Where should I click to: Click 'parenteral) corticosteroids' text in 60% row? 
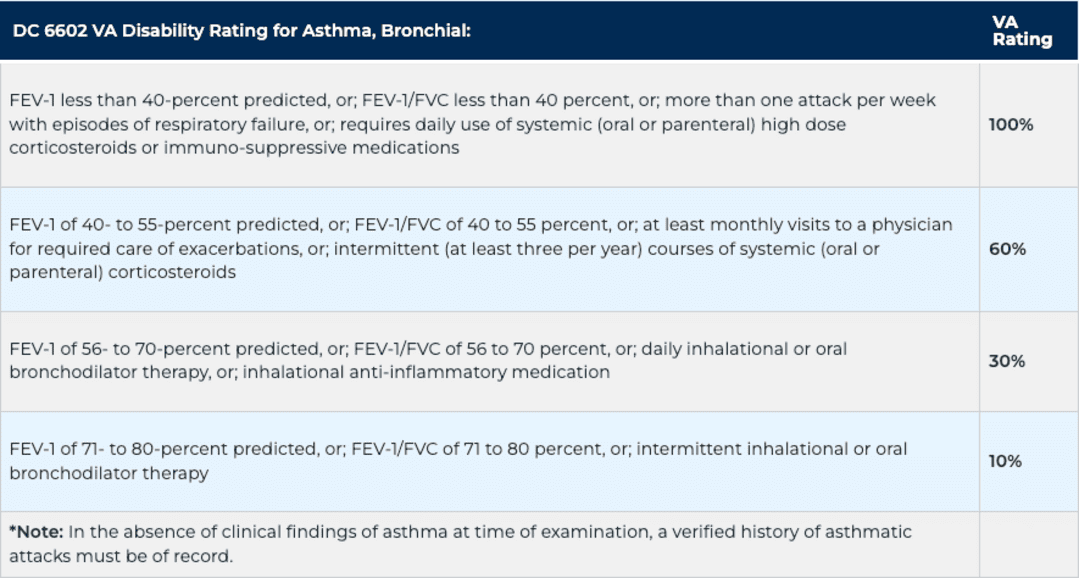(122, 272)
